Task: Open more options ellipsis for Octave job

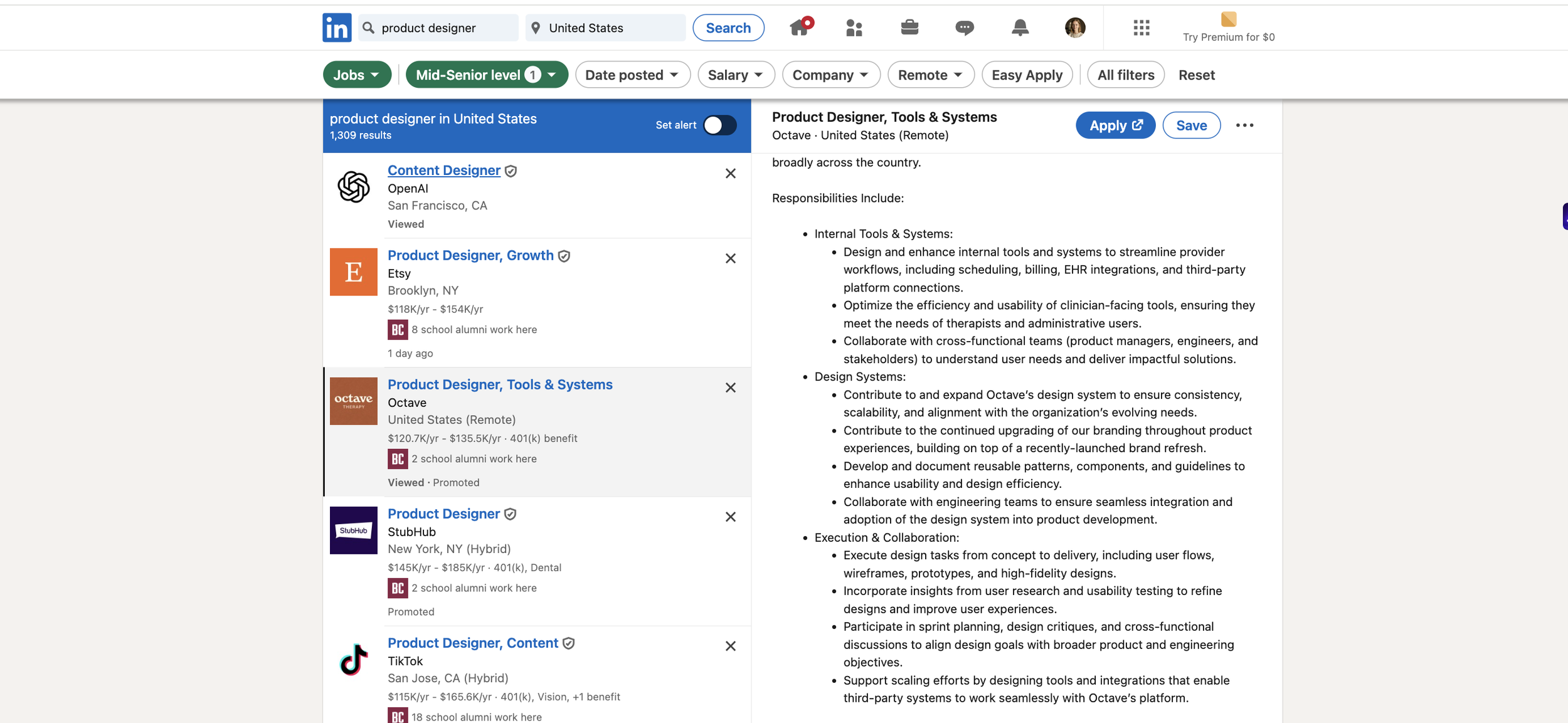Action: [1244, 125]
